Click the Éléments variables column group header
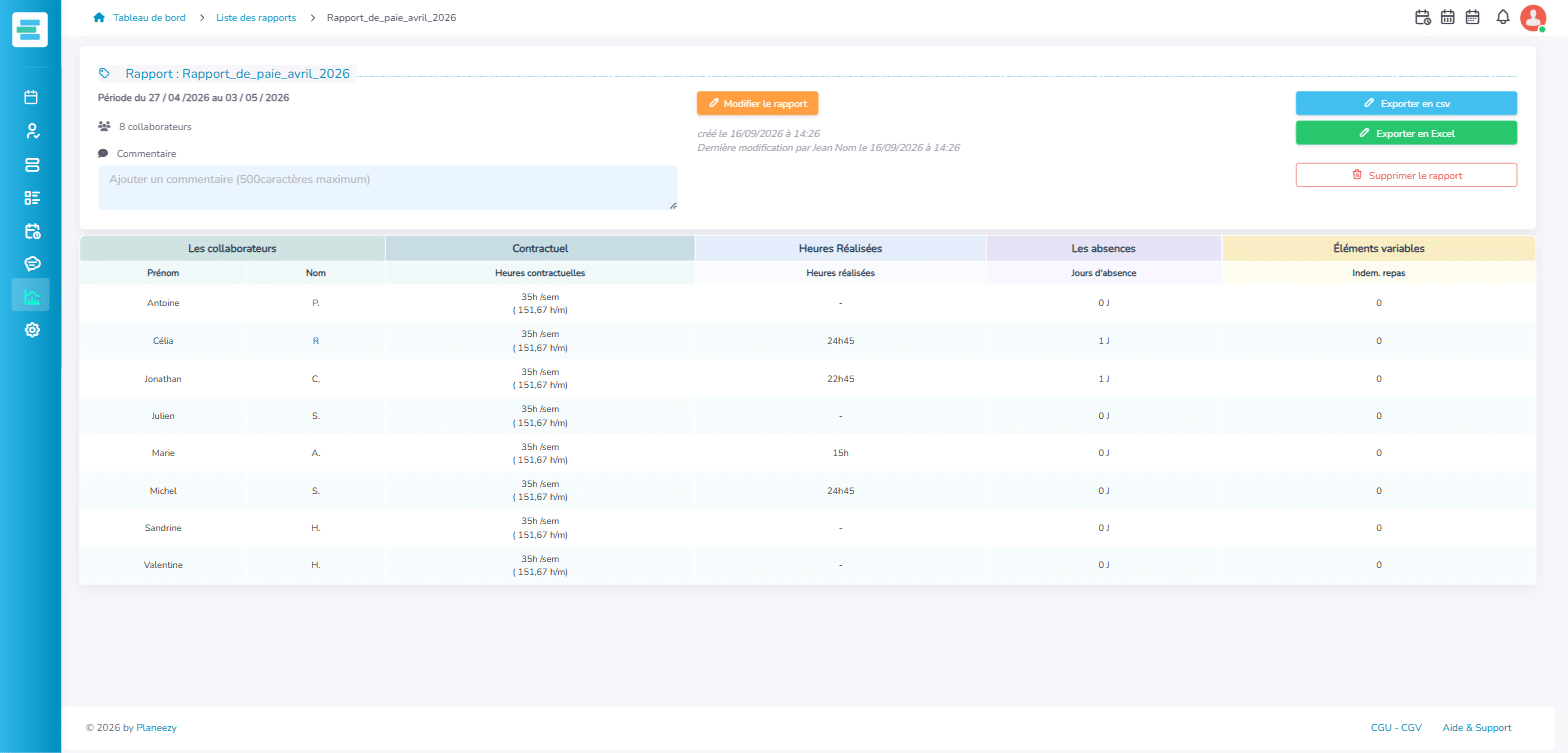This screenshot has width=1568, height=753. tap(1379, 248)
